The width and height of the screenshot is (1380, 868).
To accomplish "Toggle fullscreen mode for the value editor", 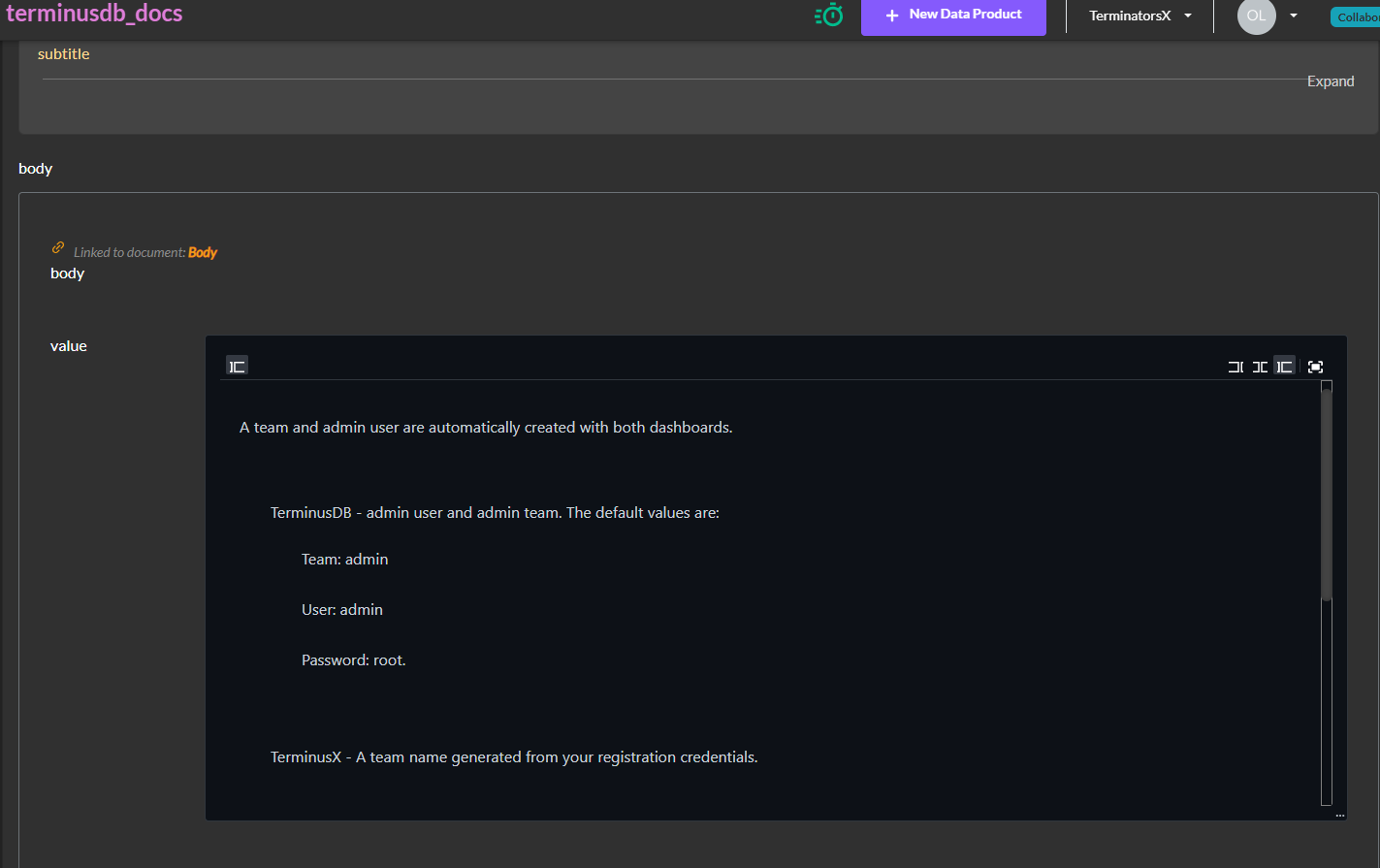I will tap(1315, 366).
